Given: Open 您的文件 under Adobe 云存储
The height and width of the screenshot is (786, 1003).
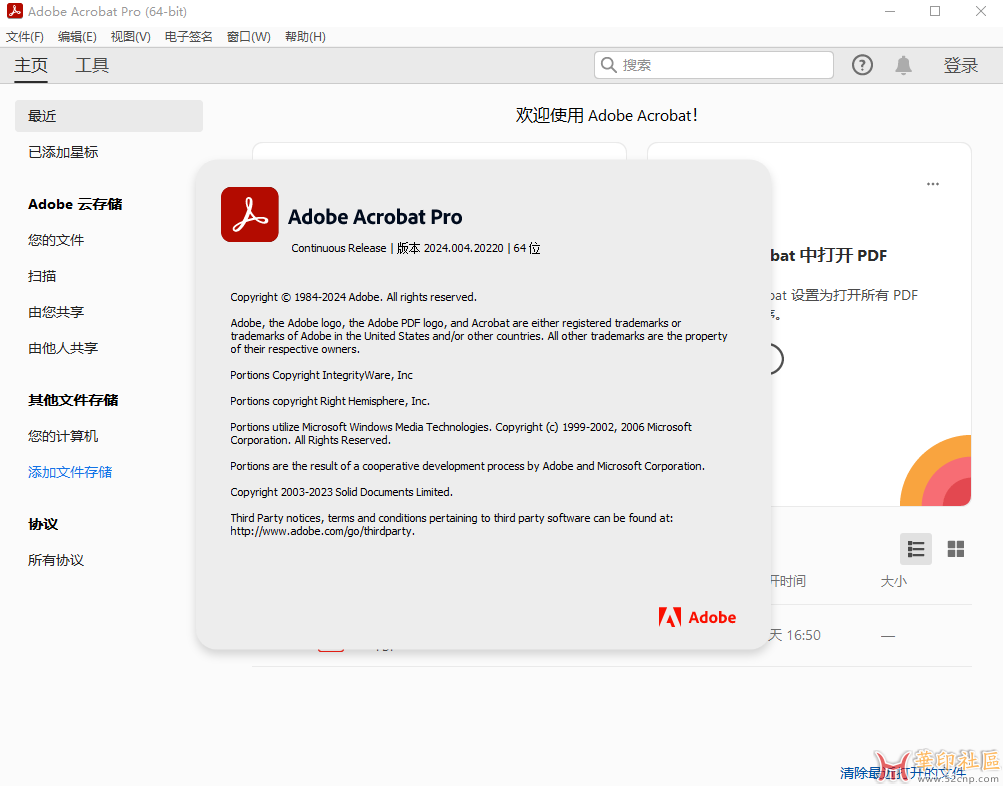Looking at the screenshot, I should (56, 240).
